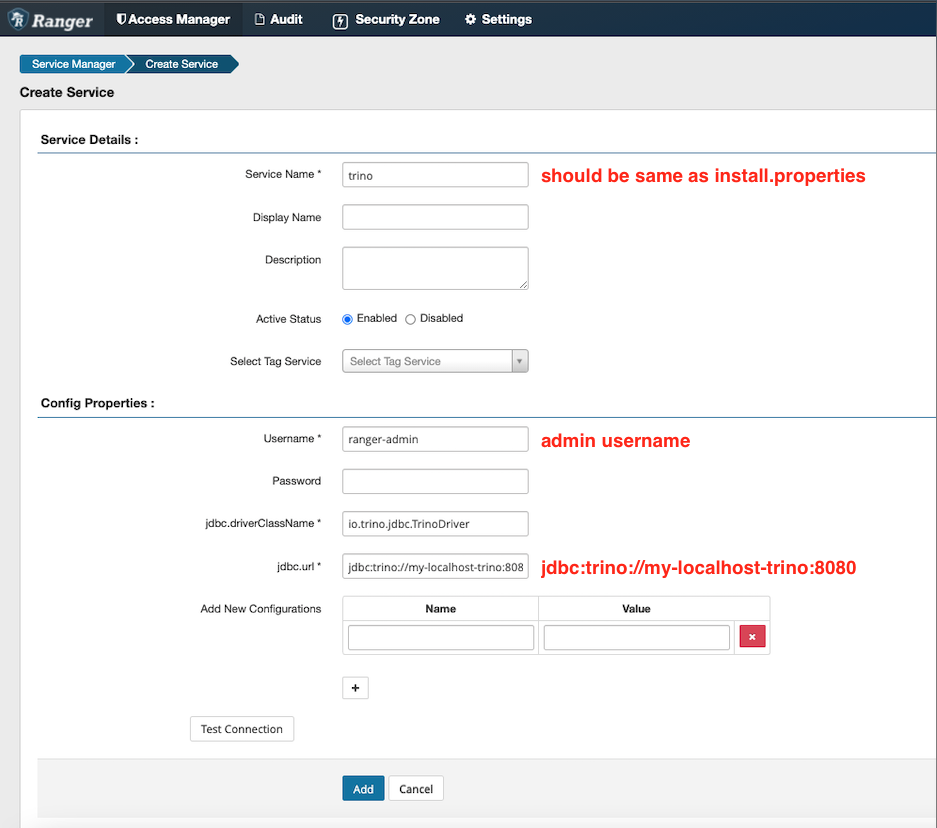Click the Create Service breadcrumb
This screenshot has height=828, width=937.
click(x=182, y=64)
